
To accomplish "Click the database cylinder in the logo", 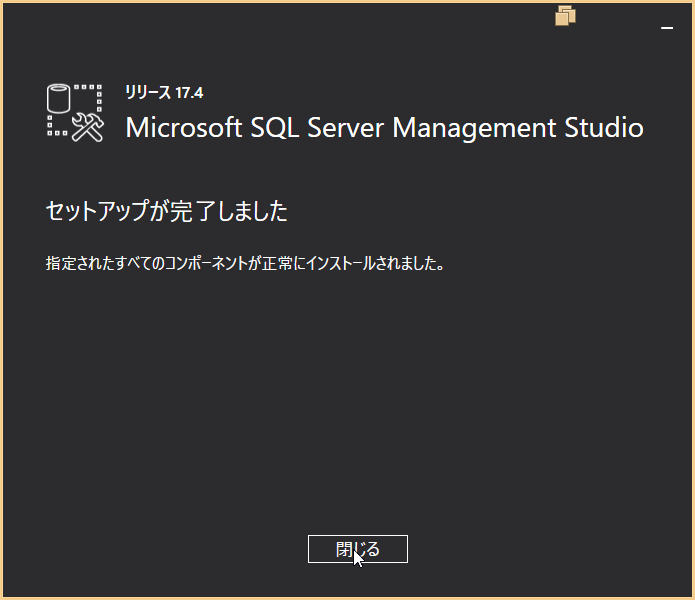I will pyautogui.click(x=60, y=98).
